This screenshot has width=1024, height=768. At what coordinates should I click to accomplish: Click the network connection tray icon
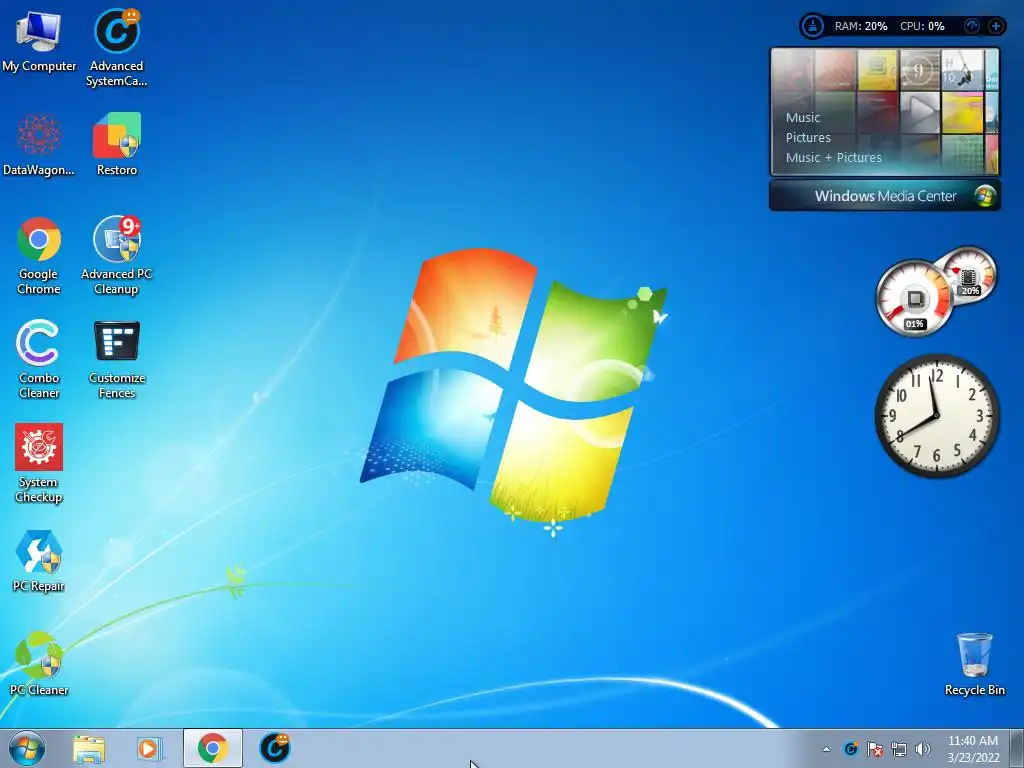tap(899, 749)
